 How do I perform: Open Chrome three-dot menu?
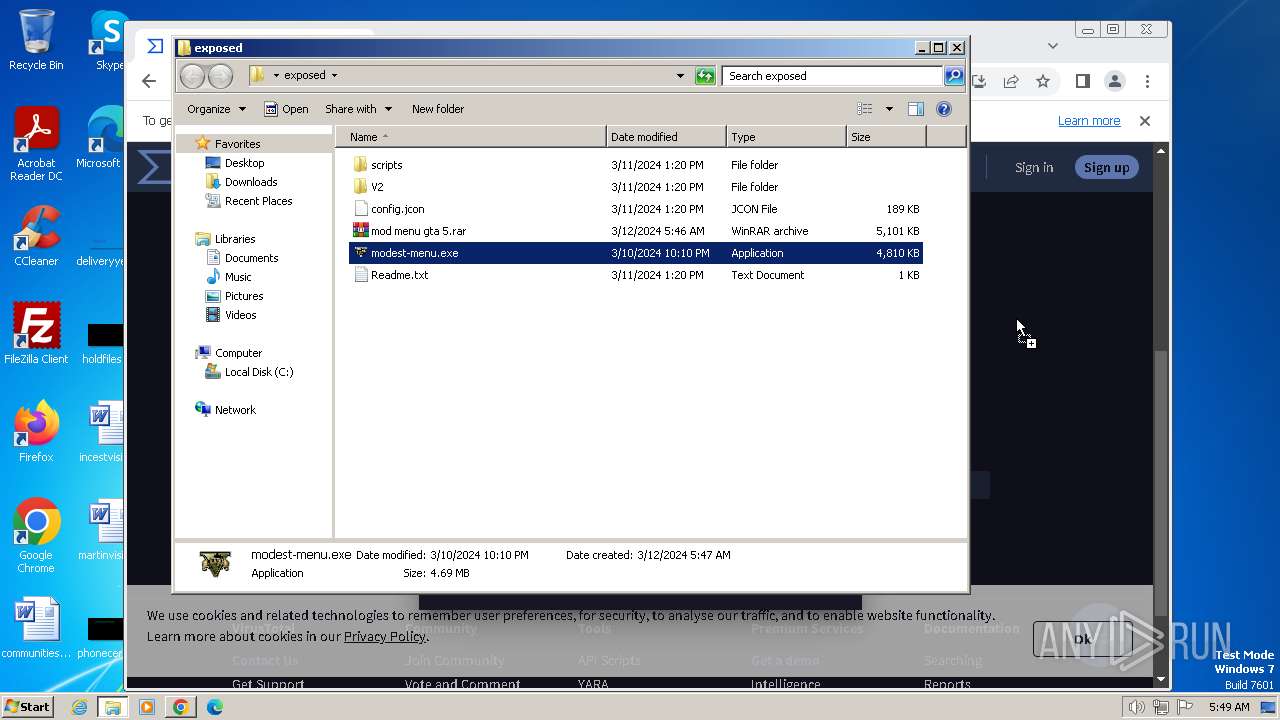pyautogui.click(x=1147, y=81)
